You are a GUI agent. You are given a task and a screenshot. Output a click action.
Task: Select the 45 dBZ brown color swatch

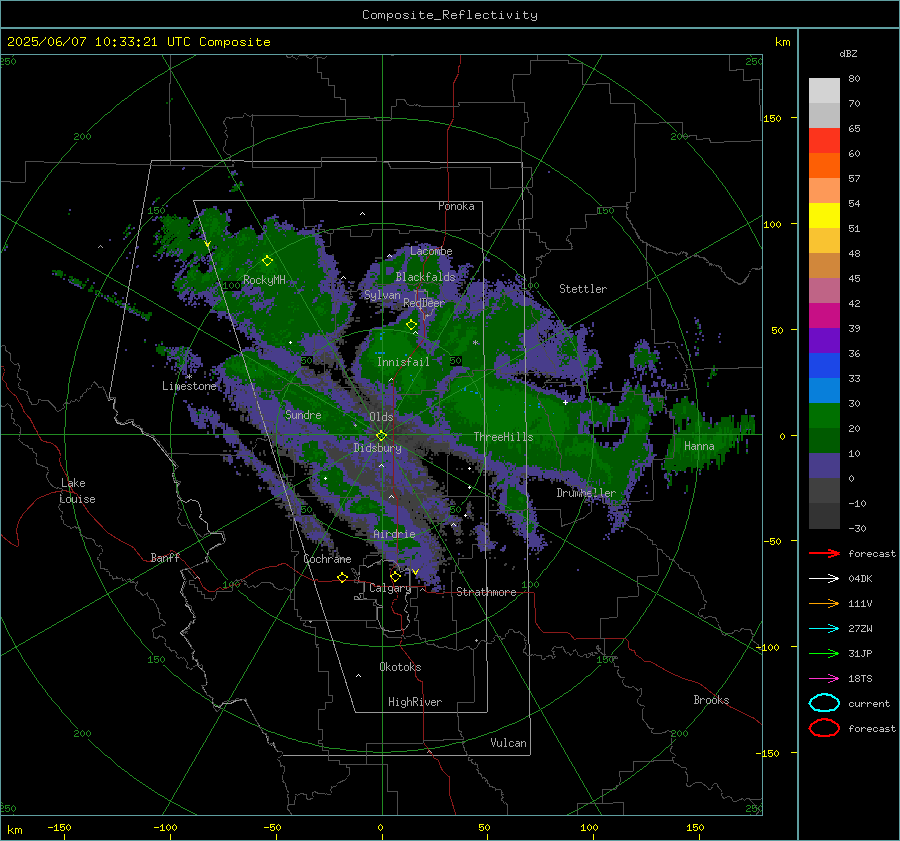point(824,265)
